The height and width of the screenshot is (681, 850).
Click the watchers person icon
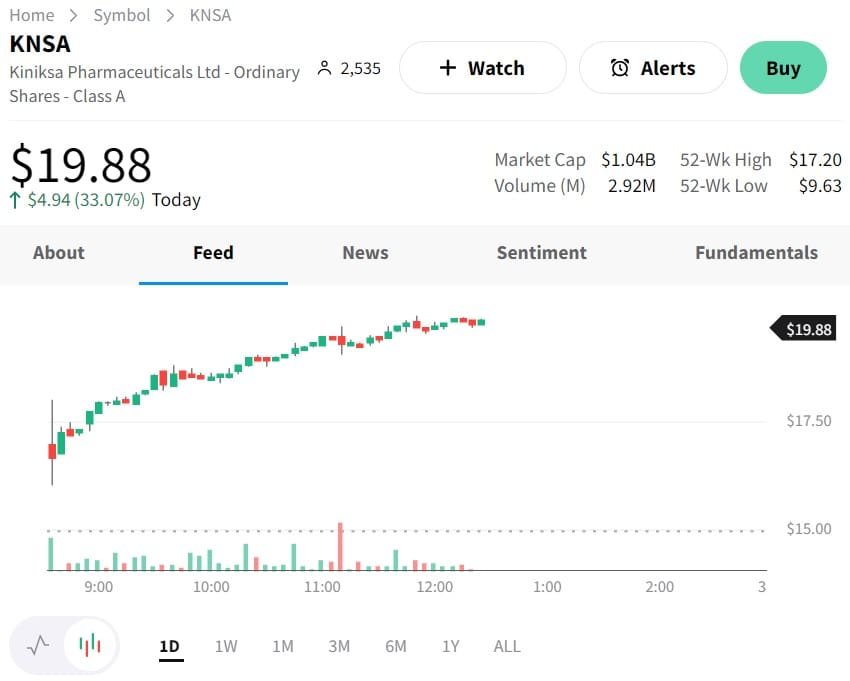click(x=323, y=68)
